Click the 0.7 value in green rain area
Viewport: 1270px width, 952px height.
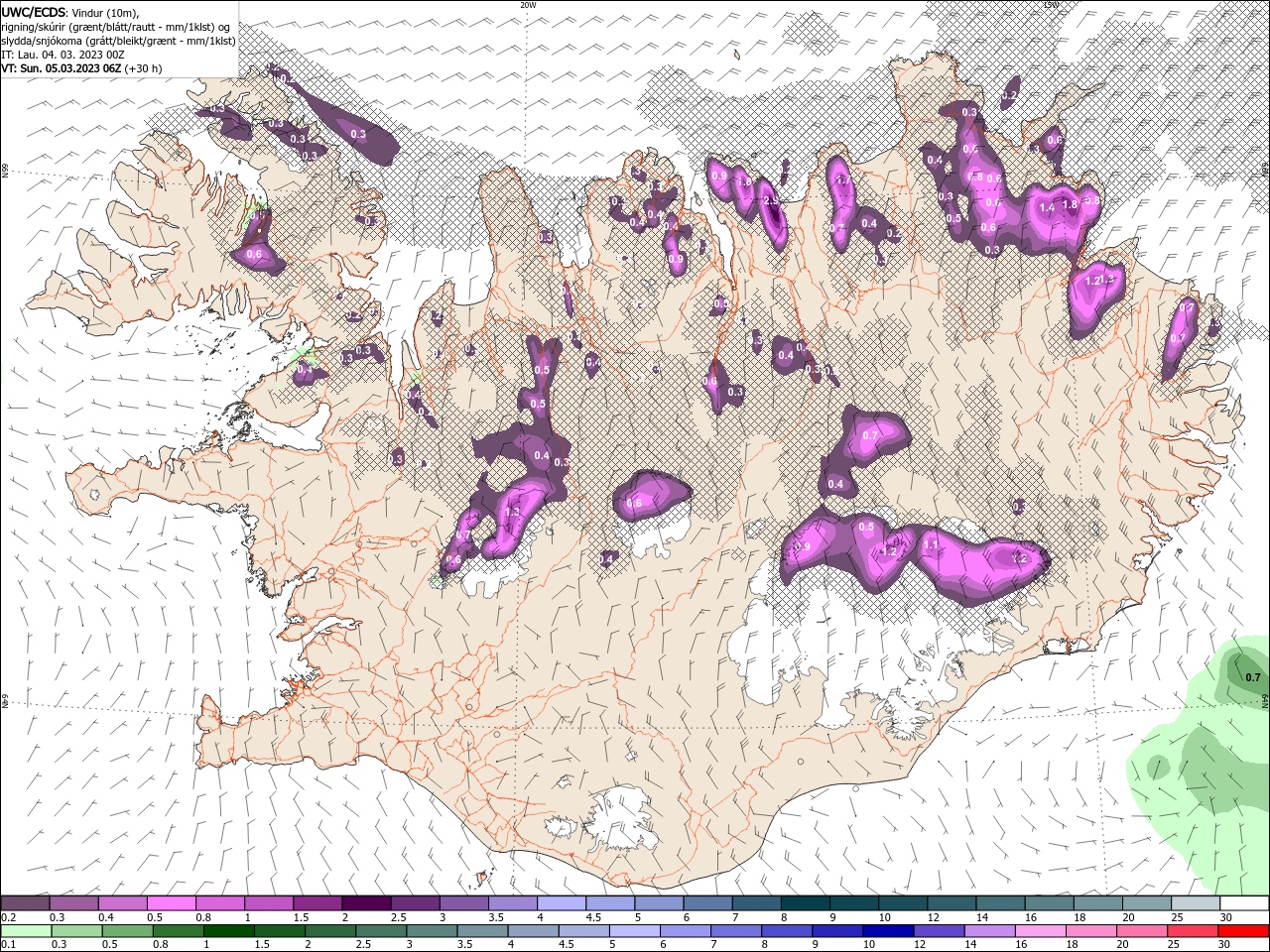tap(1253, 678)
